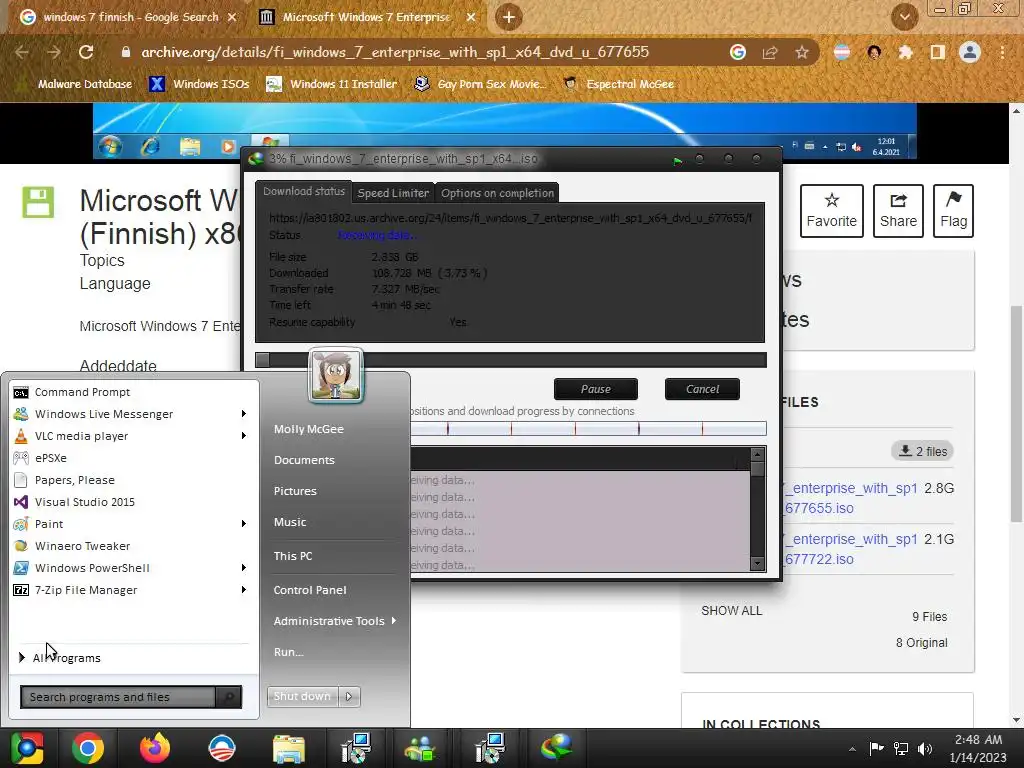1024x768 pixels.
Task: Expand 7-Zip File Manager submenu arrow
Action: coord(244,590)
